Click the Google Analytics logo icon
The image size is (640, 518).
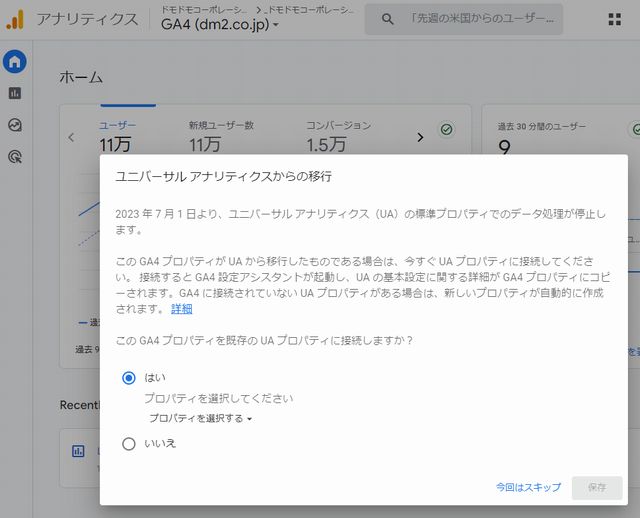(x=15, y=19)
